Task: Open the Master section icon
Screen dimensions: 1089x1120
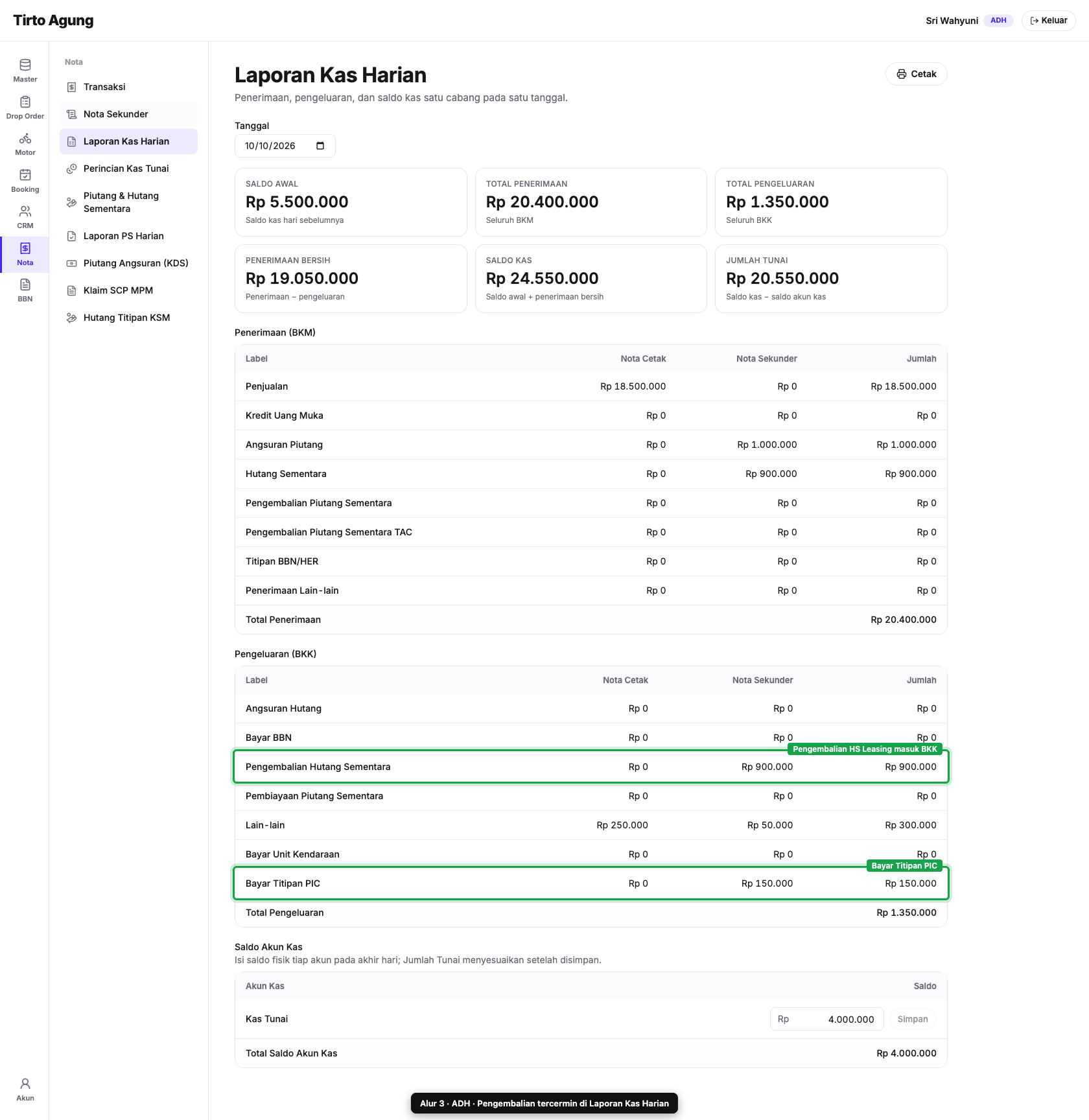Action: coord(25,65)
